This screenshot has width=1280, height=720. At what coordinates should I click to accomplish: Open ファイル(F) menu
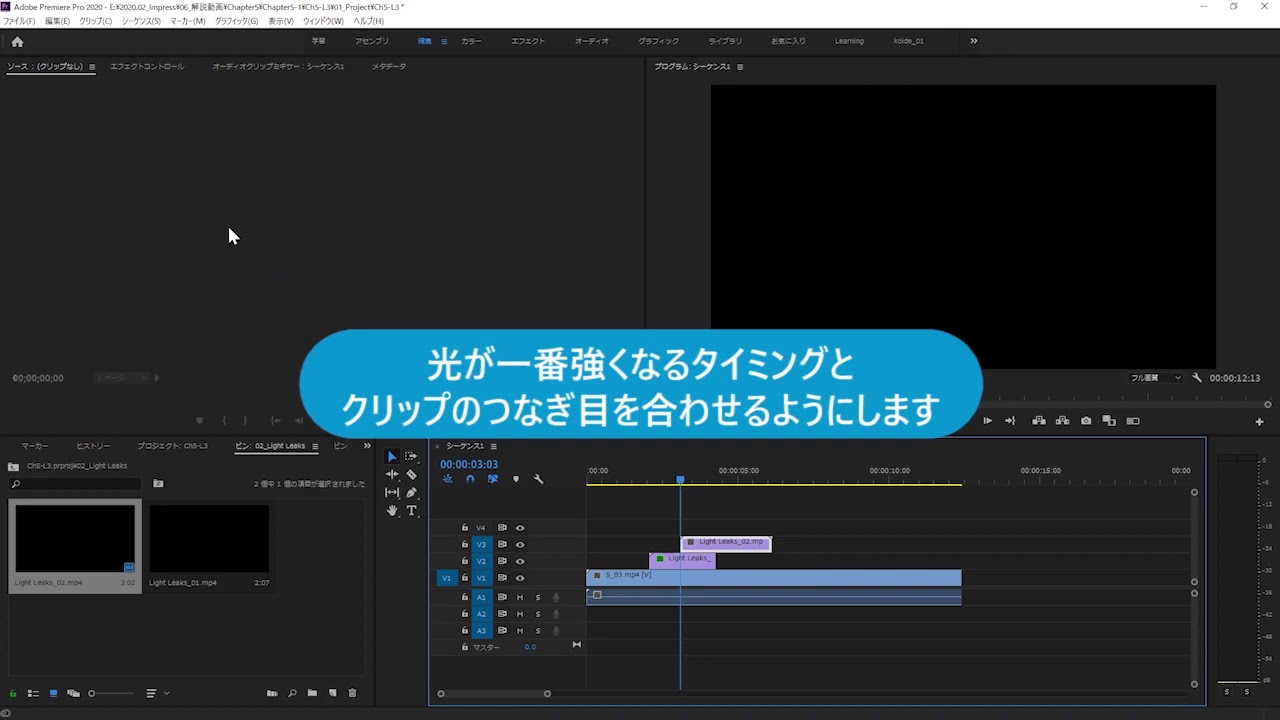pyautogui.click(x=18, y=21)
